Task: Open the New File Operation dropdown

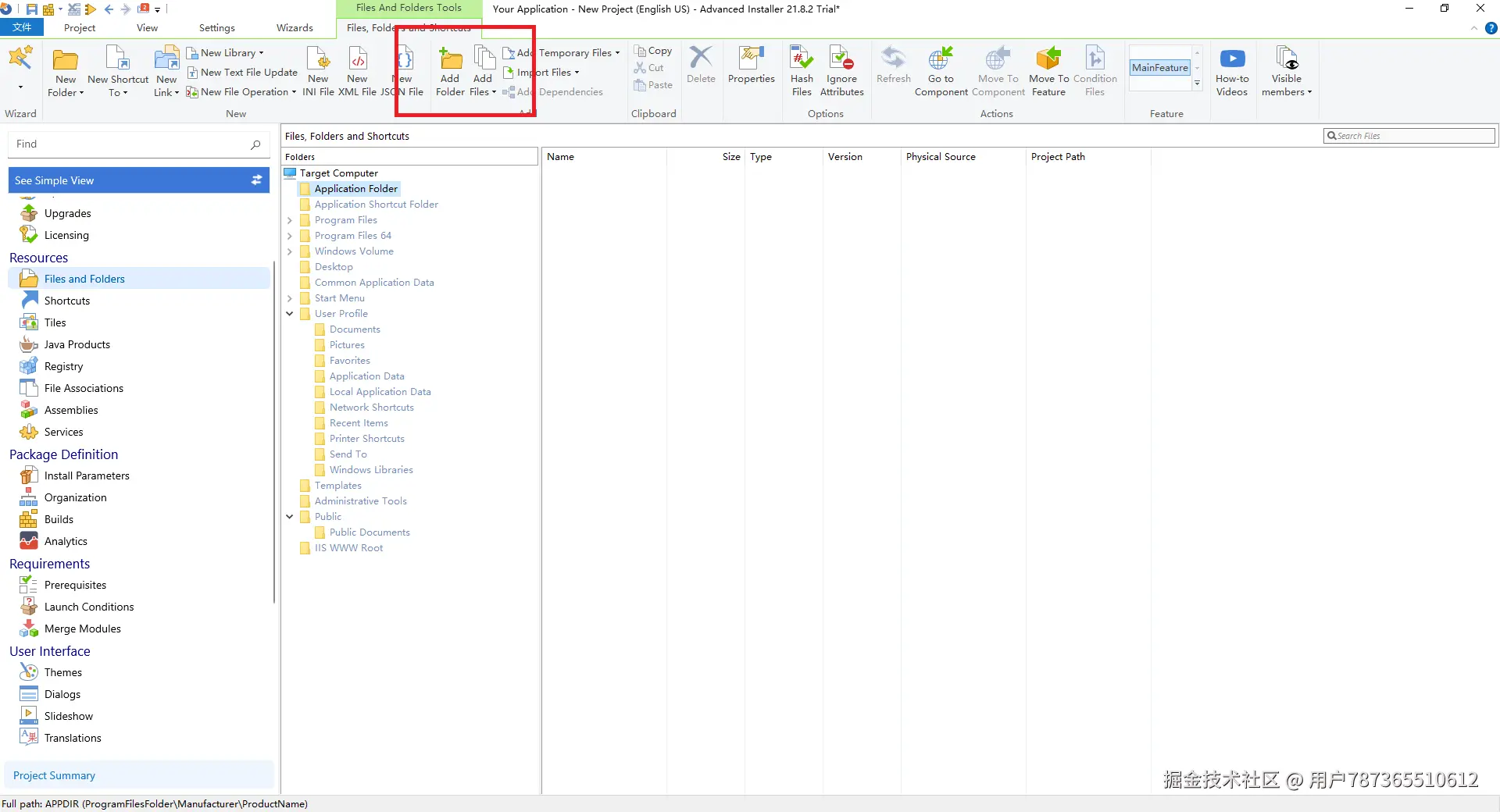Action: (x=241, y=91)
